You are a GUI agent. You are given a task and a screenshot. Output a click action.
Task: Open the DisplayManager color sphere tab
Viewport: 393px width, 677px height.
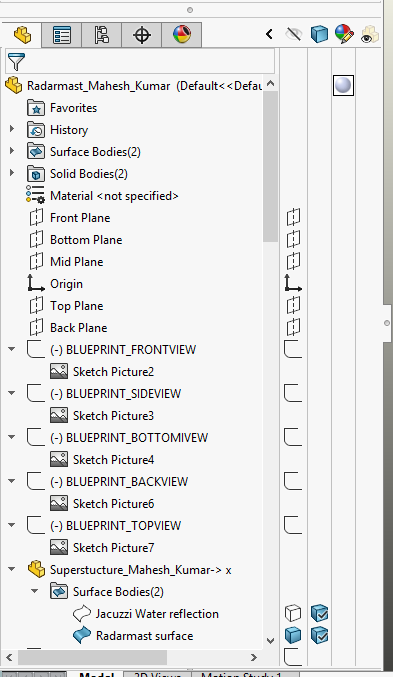pyautogui.click(x=182, y=35)
